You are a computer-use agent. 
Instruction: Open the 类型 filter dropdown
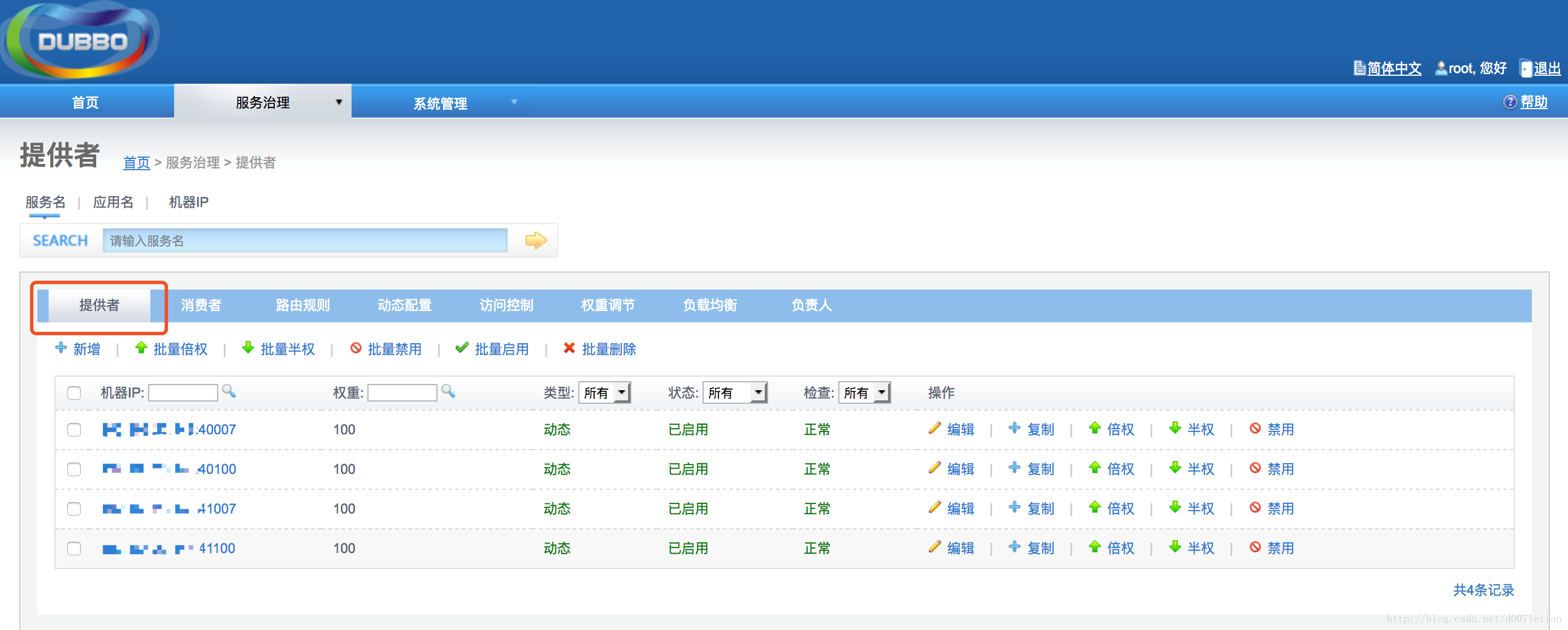coord(604,393)
